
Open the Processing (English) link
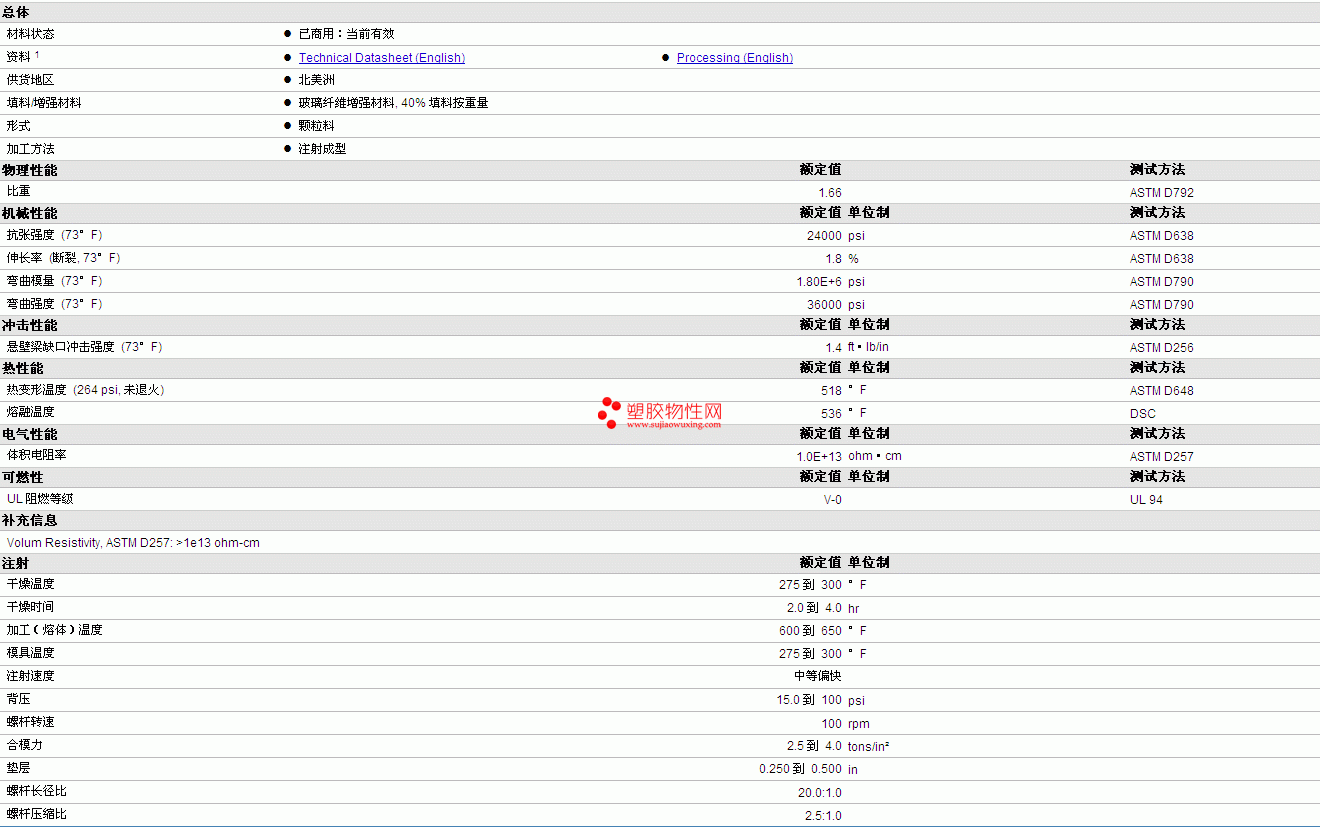735,58
